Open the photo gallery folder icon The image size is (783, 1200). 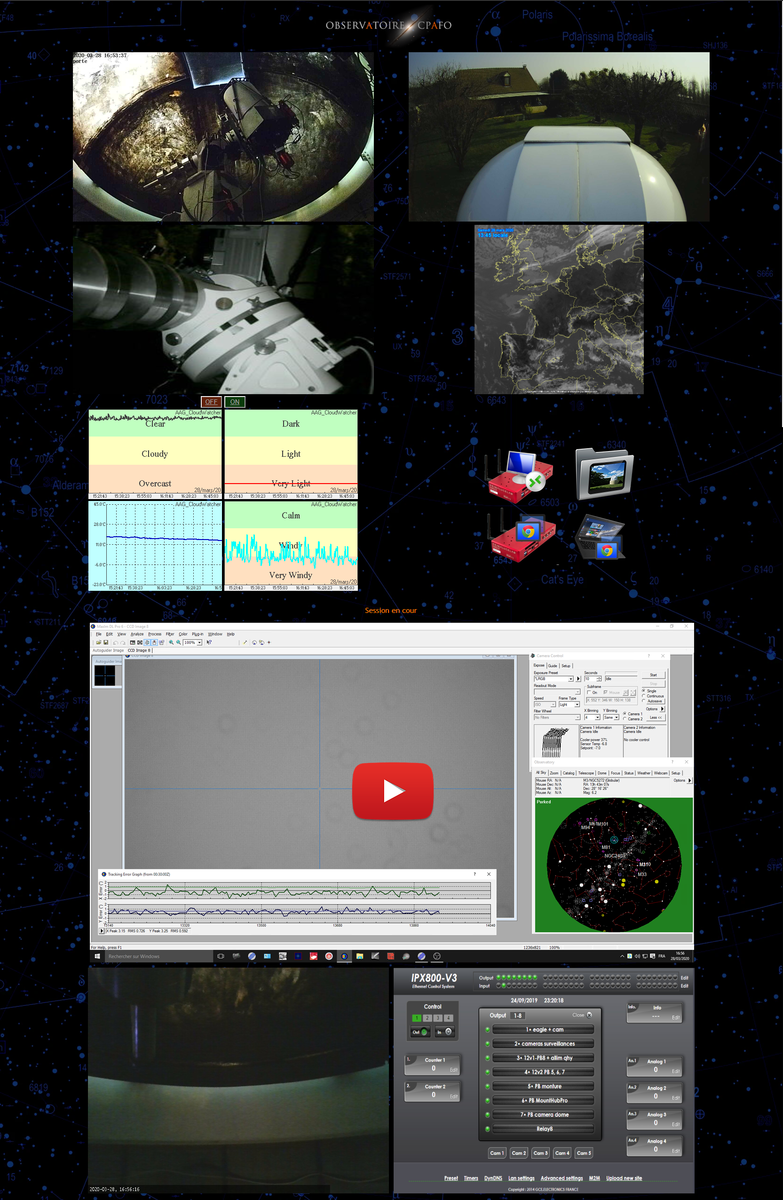(x=604, y=473)
